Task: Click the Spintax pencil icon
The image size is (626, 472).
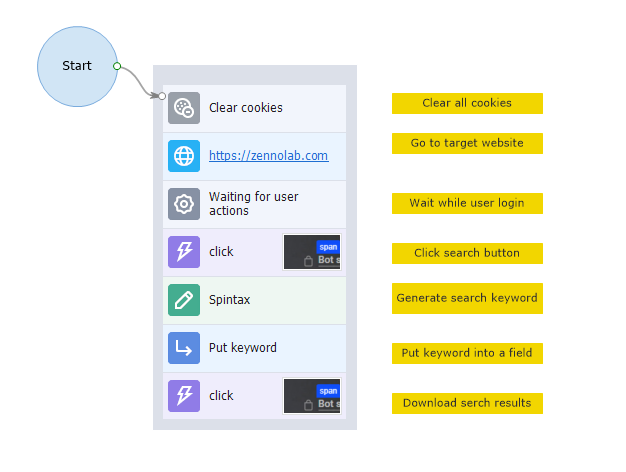Action: 184,300
